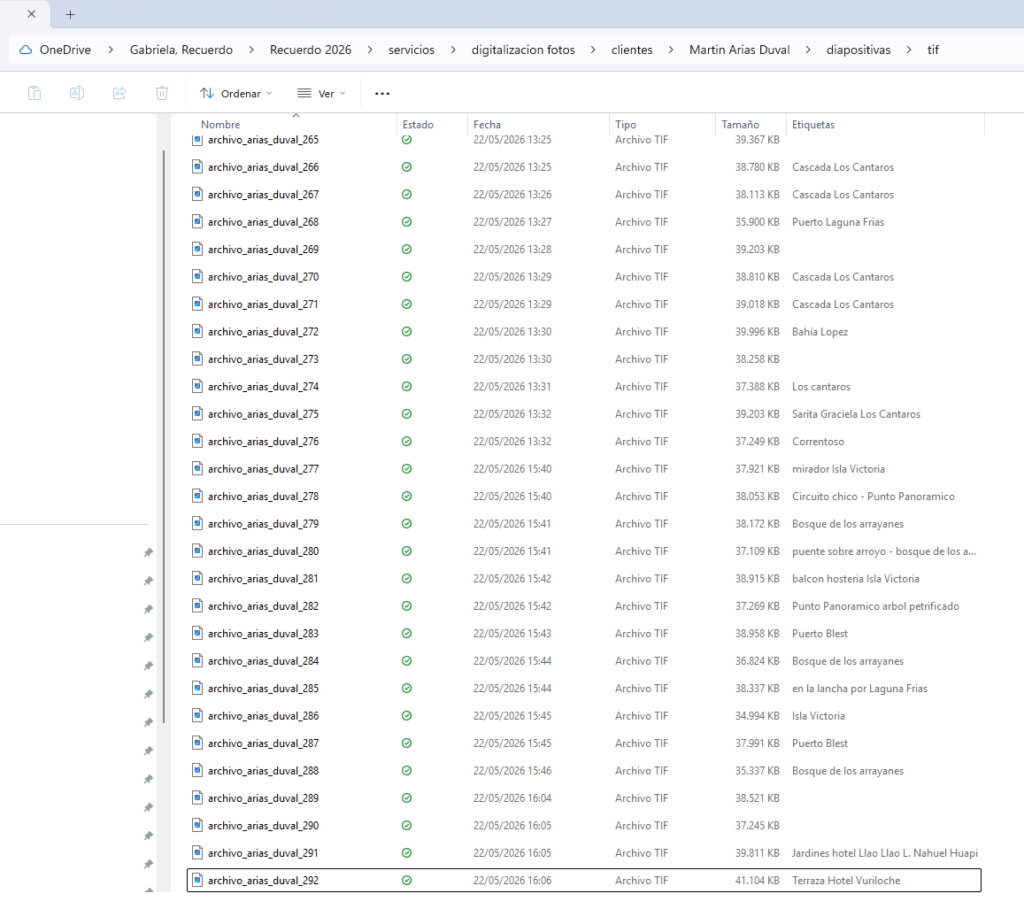Click the sync status check of archivo_arias_duval_283

(x=407, y=633)
